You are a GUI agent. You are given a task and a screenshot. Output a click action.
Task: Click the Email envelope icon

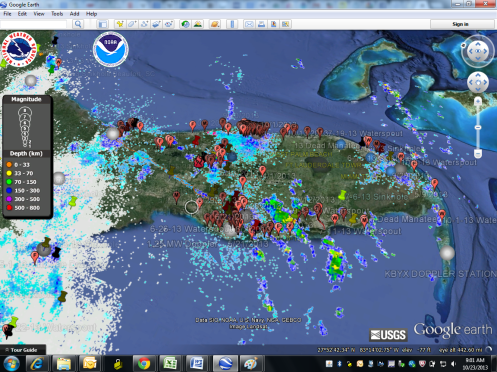pos(249,24)
